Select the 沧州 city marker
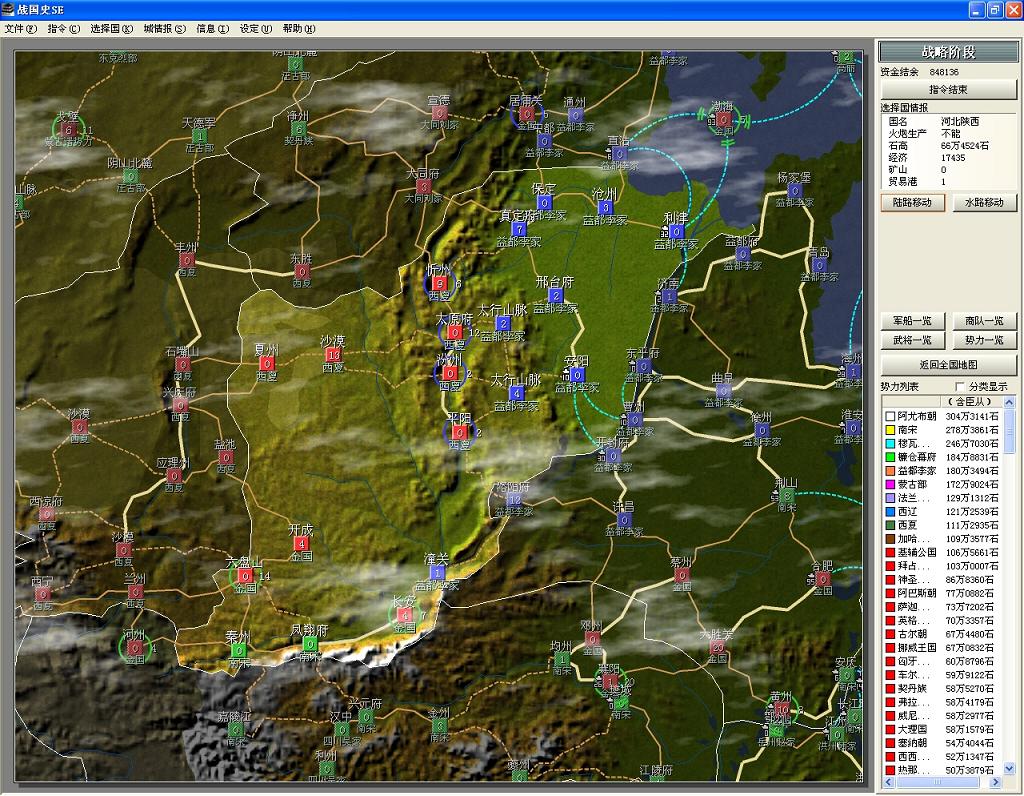 click(x=604, y=208)
